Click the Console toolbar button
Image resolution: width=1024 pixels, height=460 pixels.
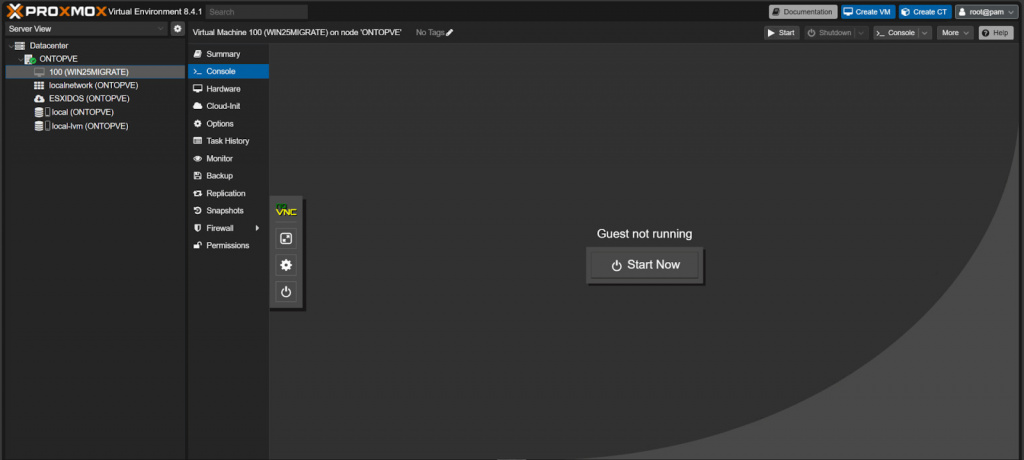coord(896,33)
